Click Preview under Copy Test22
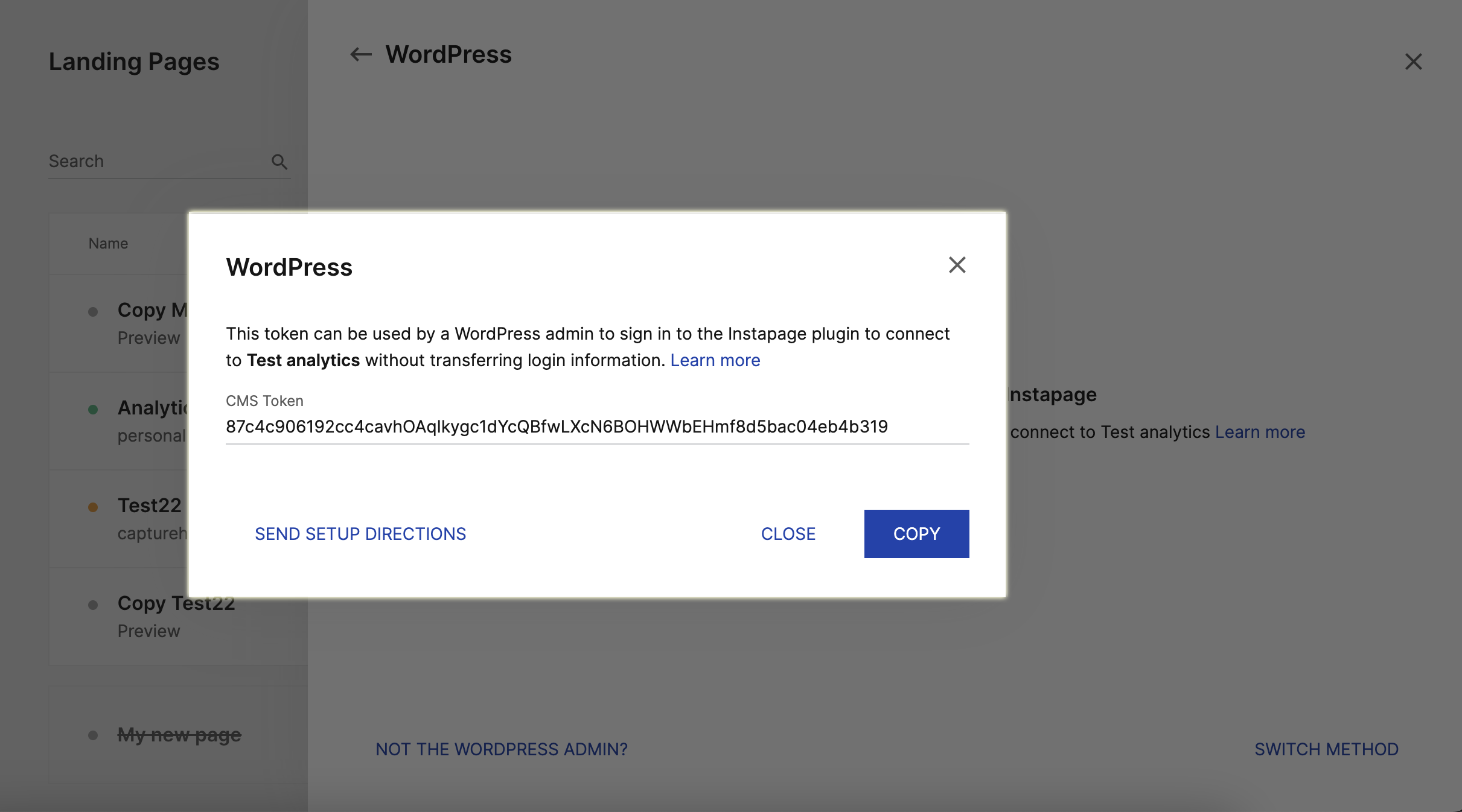This screenshot has width=1462, height=812. (148, 631)
